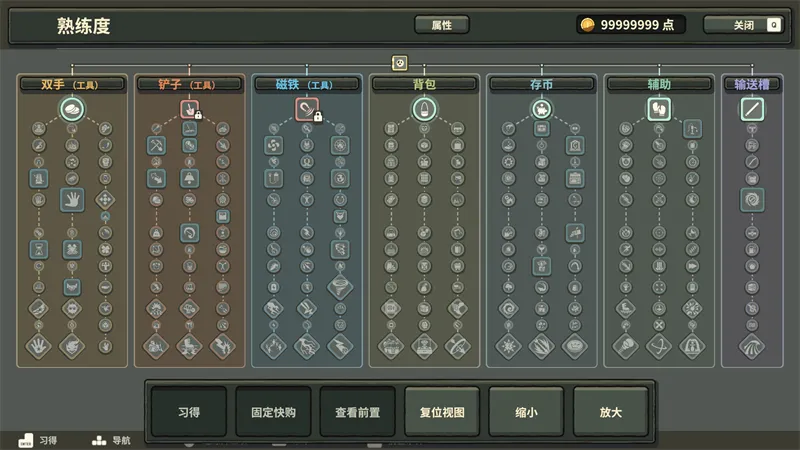Open the 输送槽 tree header
This screenshot has height=450, width=800.
pos(752,84)
